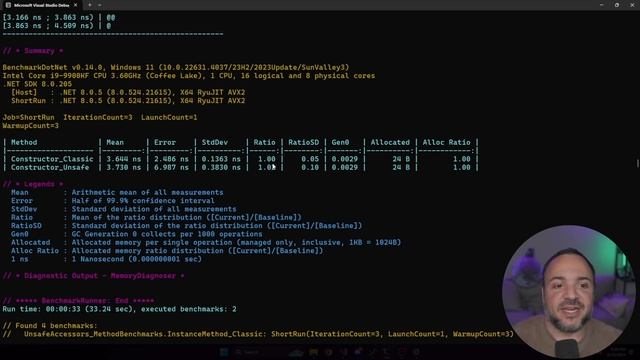This screenshot has height=360, width=640.
Task: Click the terminal scrollbar thumb
Action: click(638, 163)
